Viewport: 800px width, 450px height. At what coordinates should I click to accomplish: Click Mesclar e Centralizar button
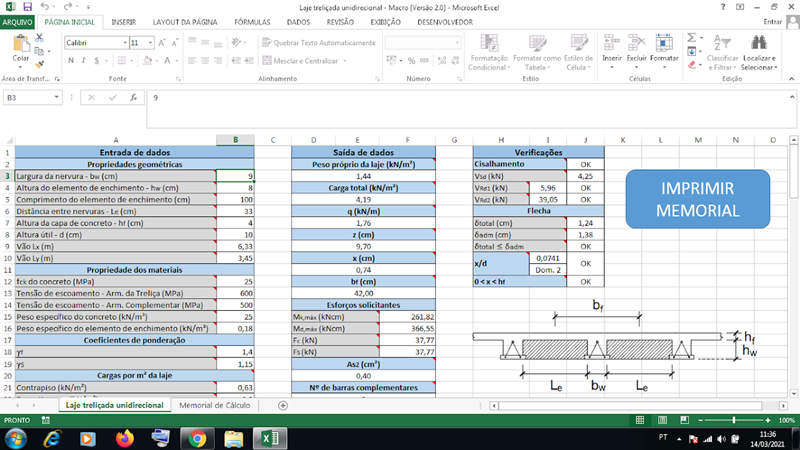click(x=301, y=61)
